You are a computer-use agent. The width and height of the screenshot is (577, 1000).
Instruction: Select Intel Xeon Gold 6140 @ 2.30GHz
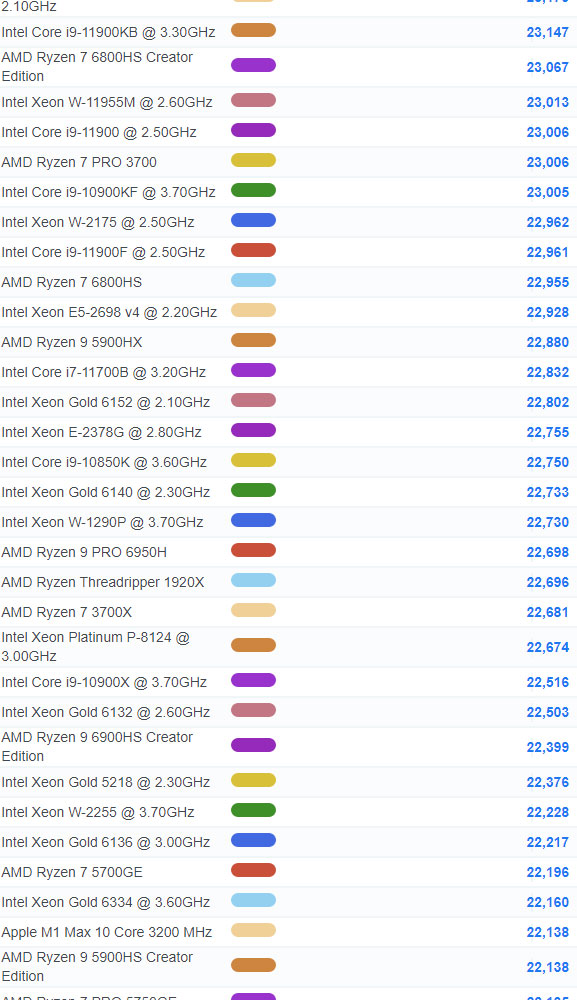pyautogui.click(x=106, y=492)
